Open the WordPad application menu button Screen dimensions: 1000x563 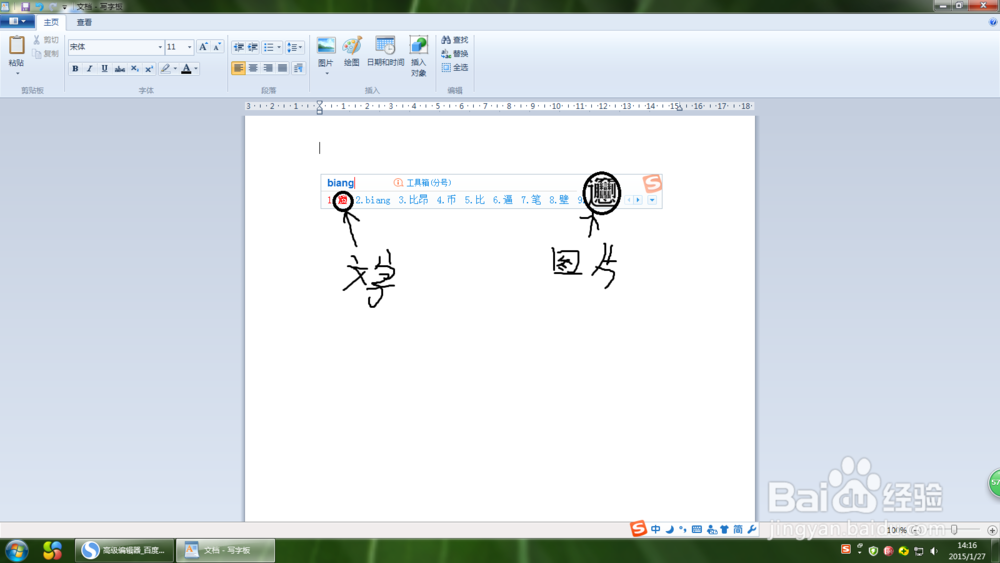point(17,21)
